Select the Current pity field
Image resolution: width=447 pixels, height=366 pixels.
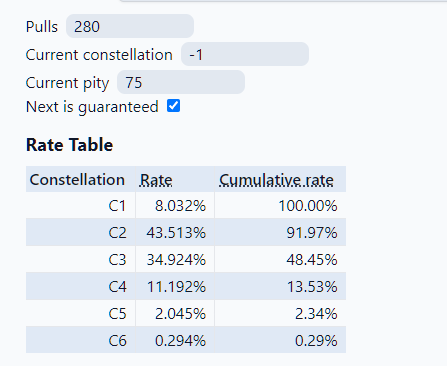(x=181, y=82)
